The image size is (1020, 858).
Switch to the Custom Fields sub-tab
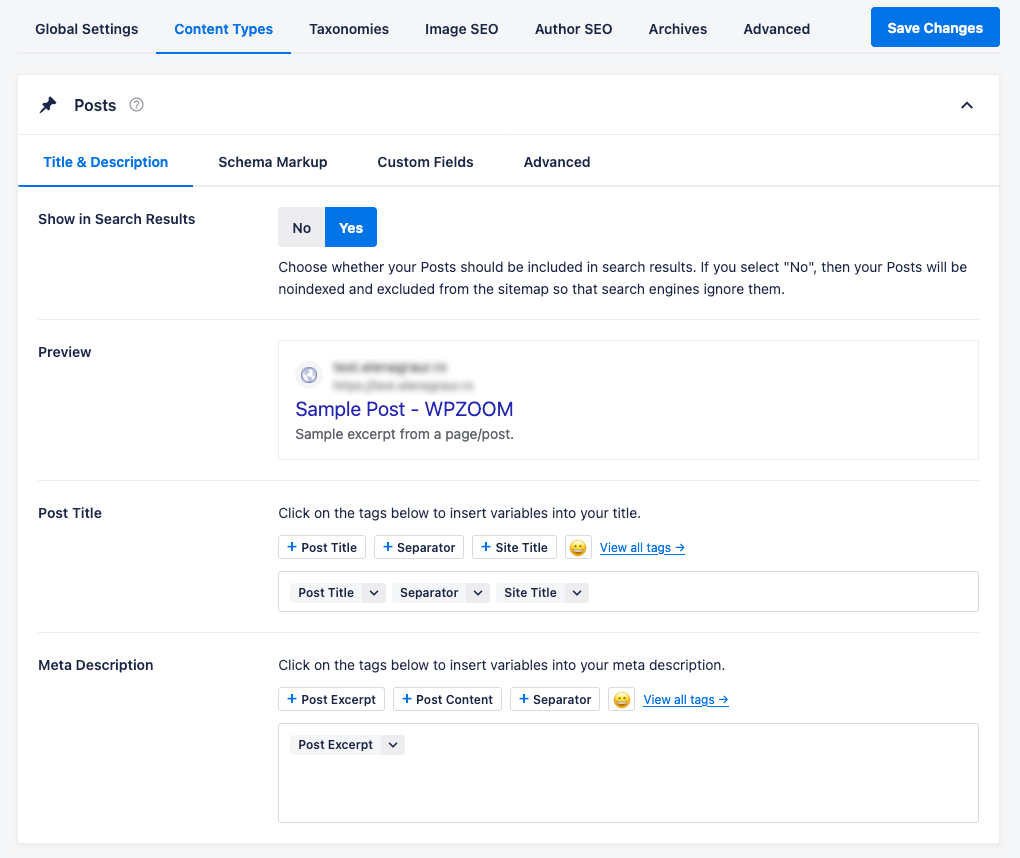(x=425, y=162)
